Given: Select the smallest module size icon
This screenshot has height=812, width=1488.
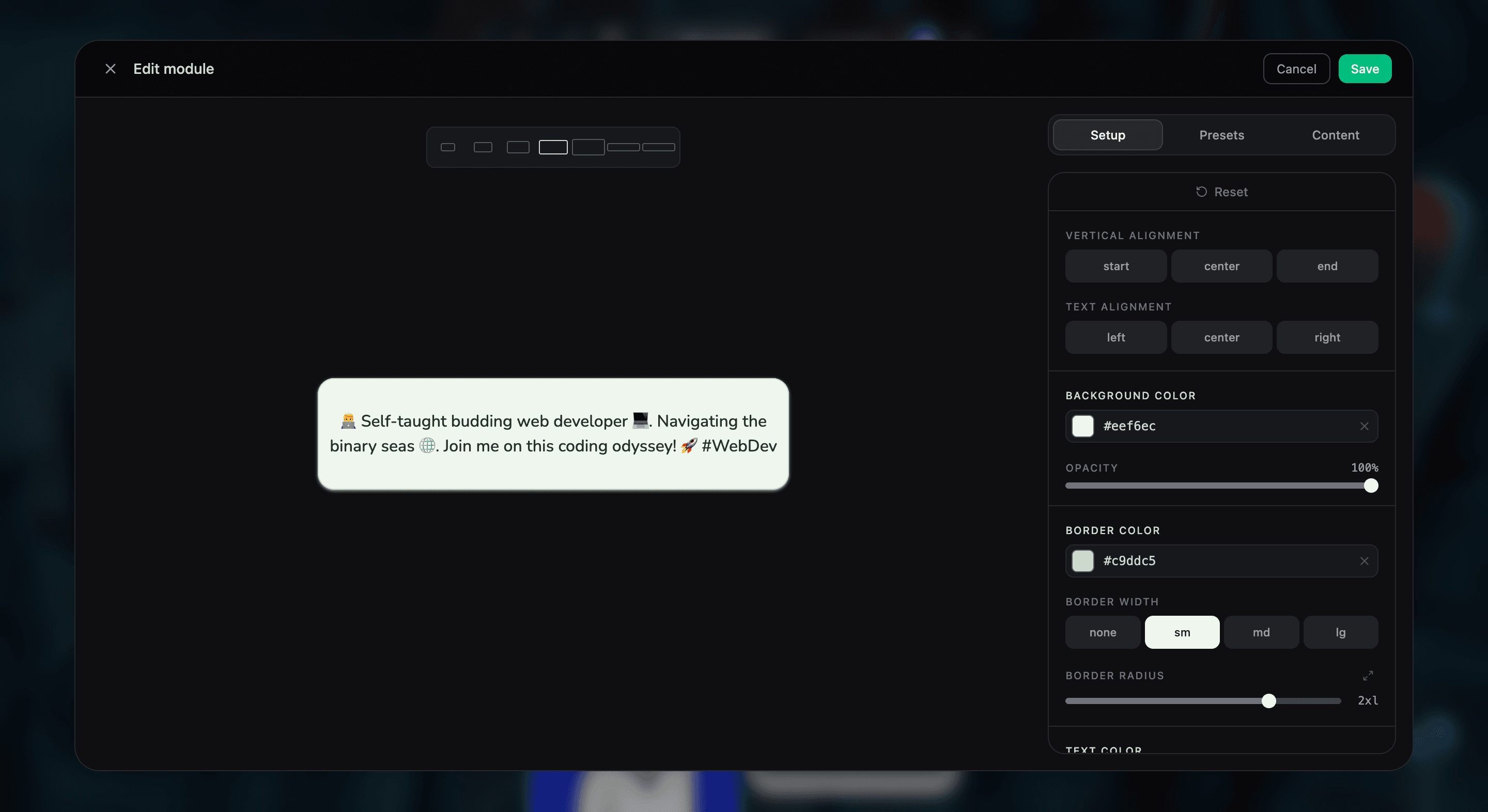Looking at the screenshot, I should [447, 147].
